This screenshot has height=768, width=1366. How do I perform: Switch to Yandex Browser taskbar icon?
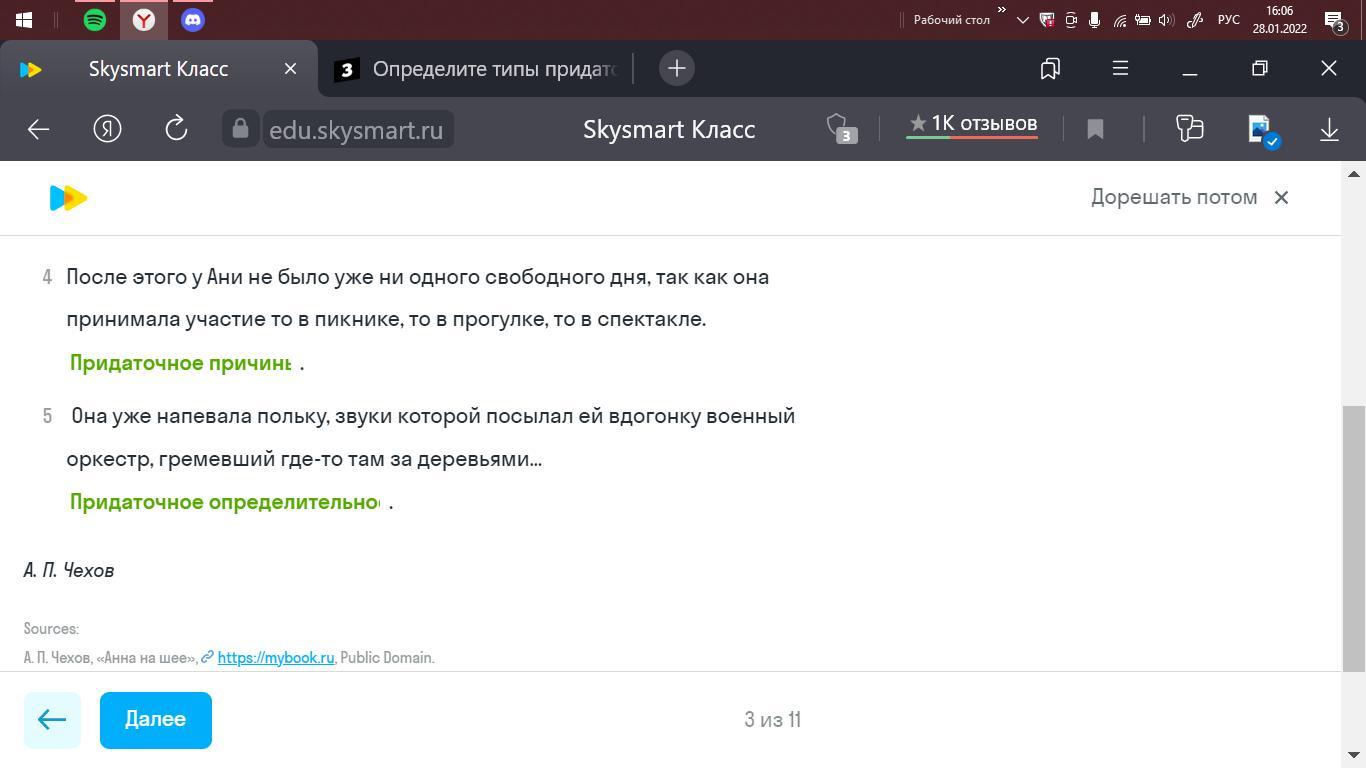[144, 19]
